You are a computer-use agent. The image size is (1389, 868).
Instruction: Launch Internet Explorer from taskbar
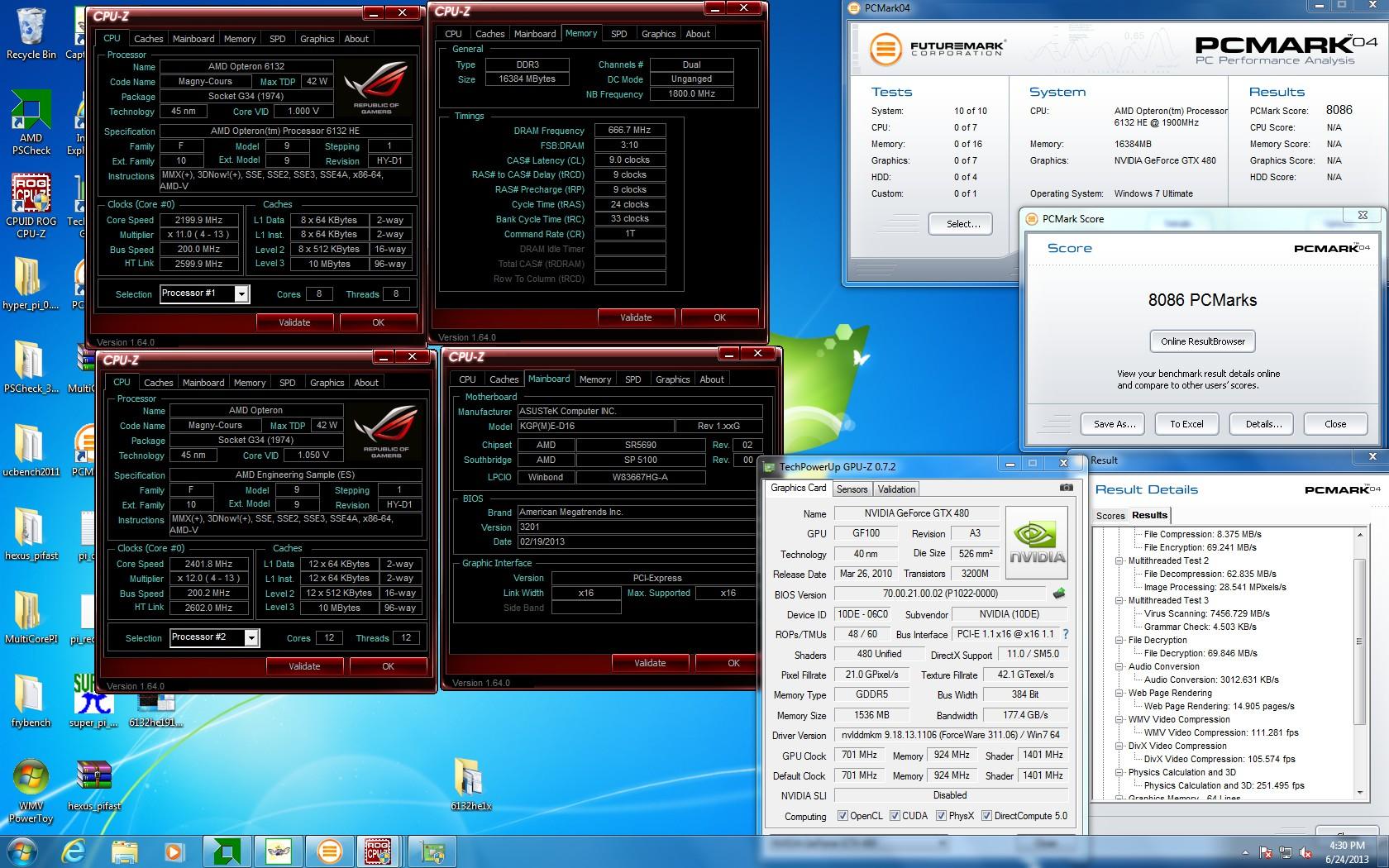pos(75,851)
